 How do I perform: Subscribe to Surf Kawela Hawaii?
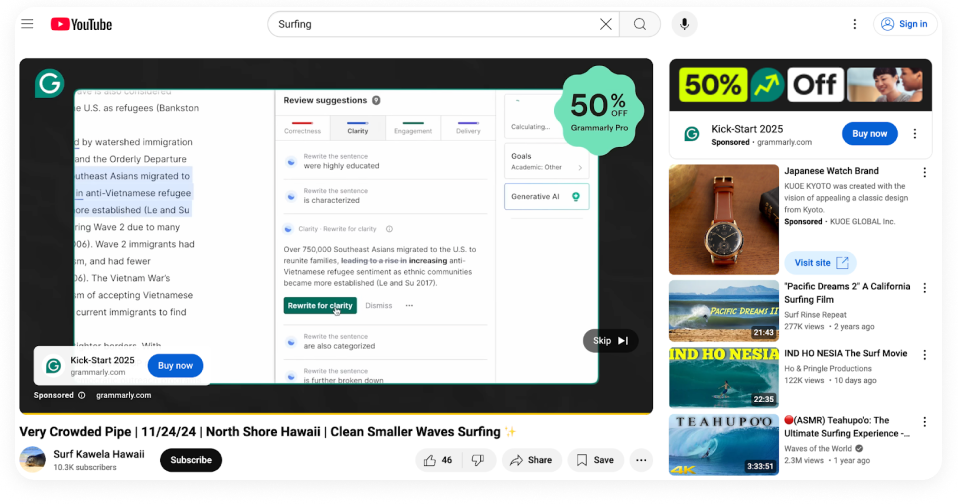(191, 460)
